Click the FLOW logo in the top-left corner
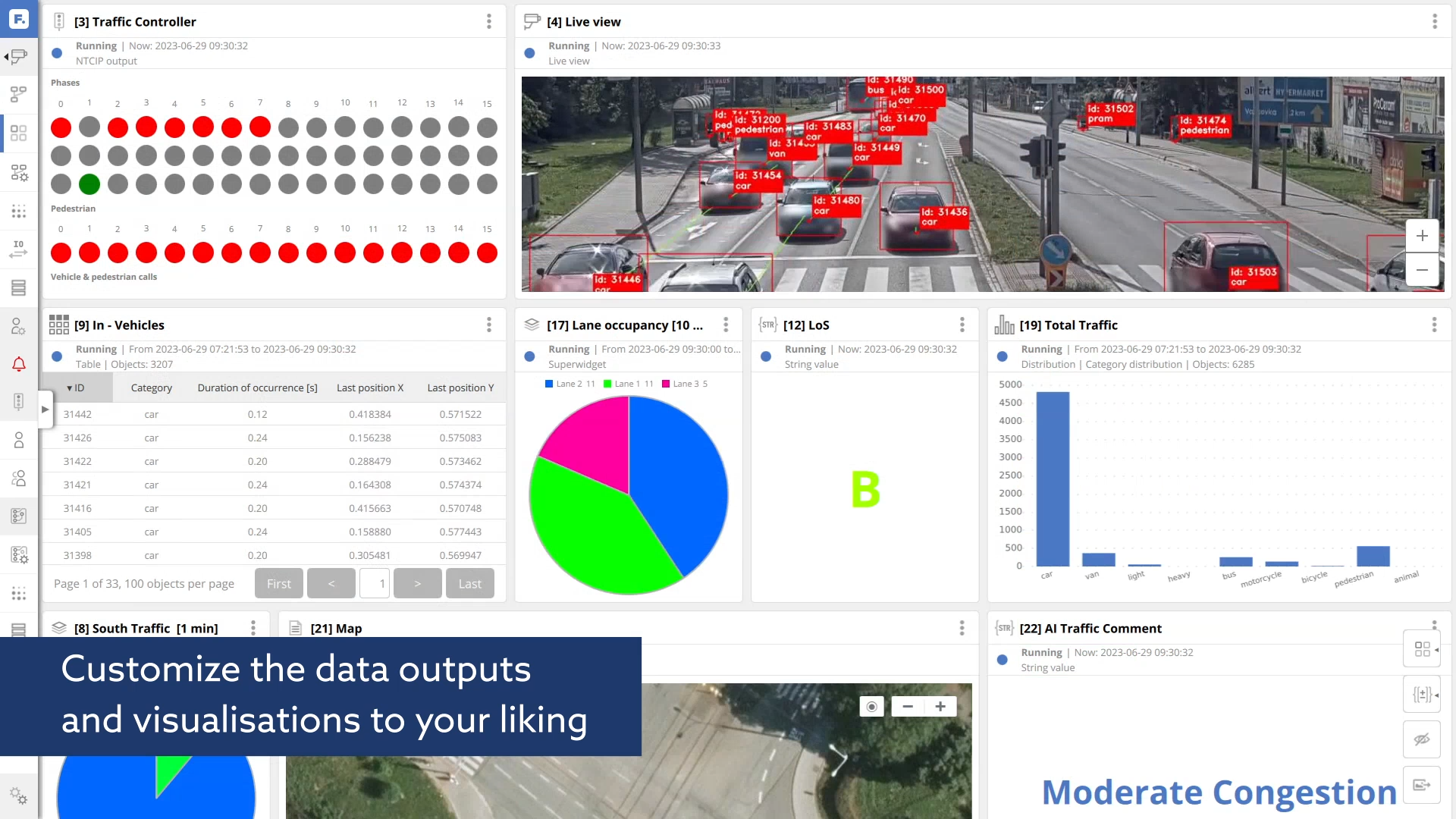 (x=18, y=18)
